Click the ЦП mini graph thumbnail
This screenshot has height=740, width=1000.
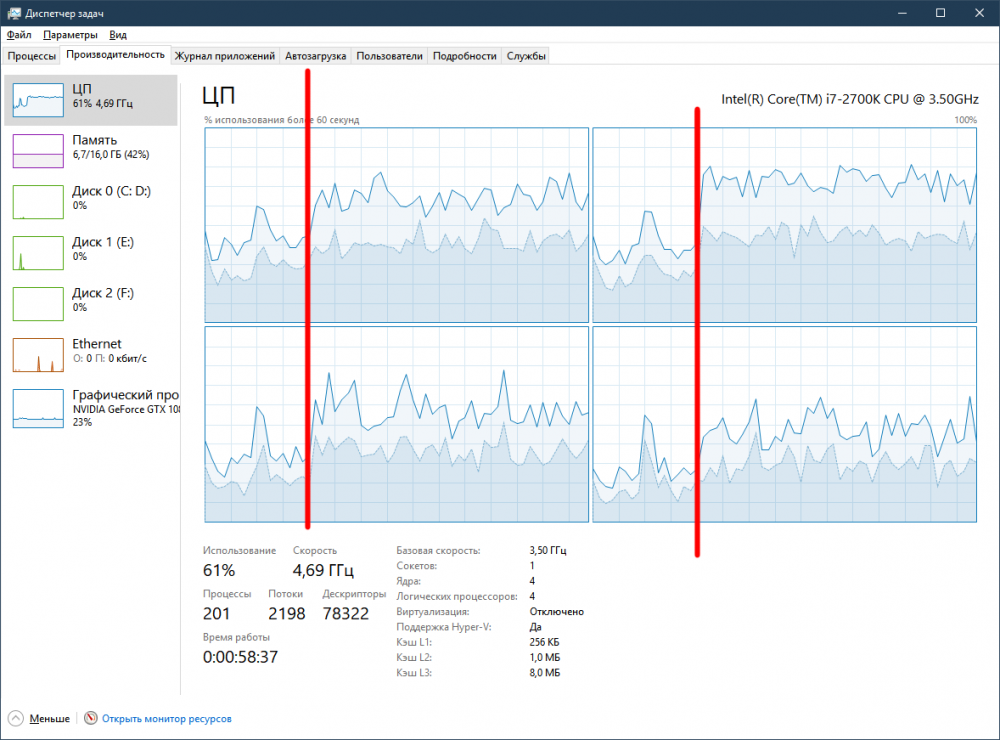[38, 100]
